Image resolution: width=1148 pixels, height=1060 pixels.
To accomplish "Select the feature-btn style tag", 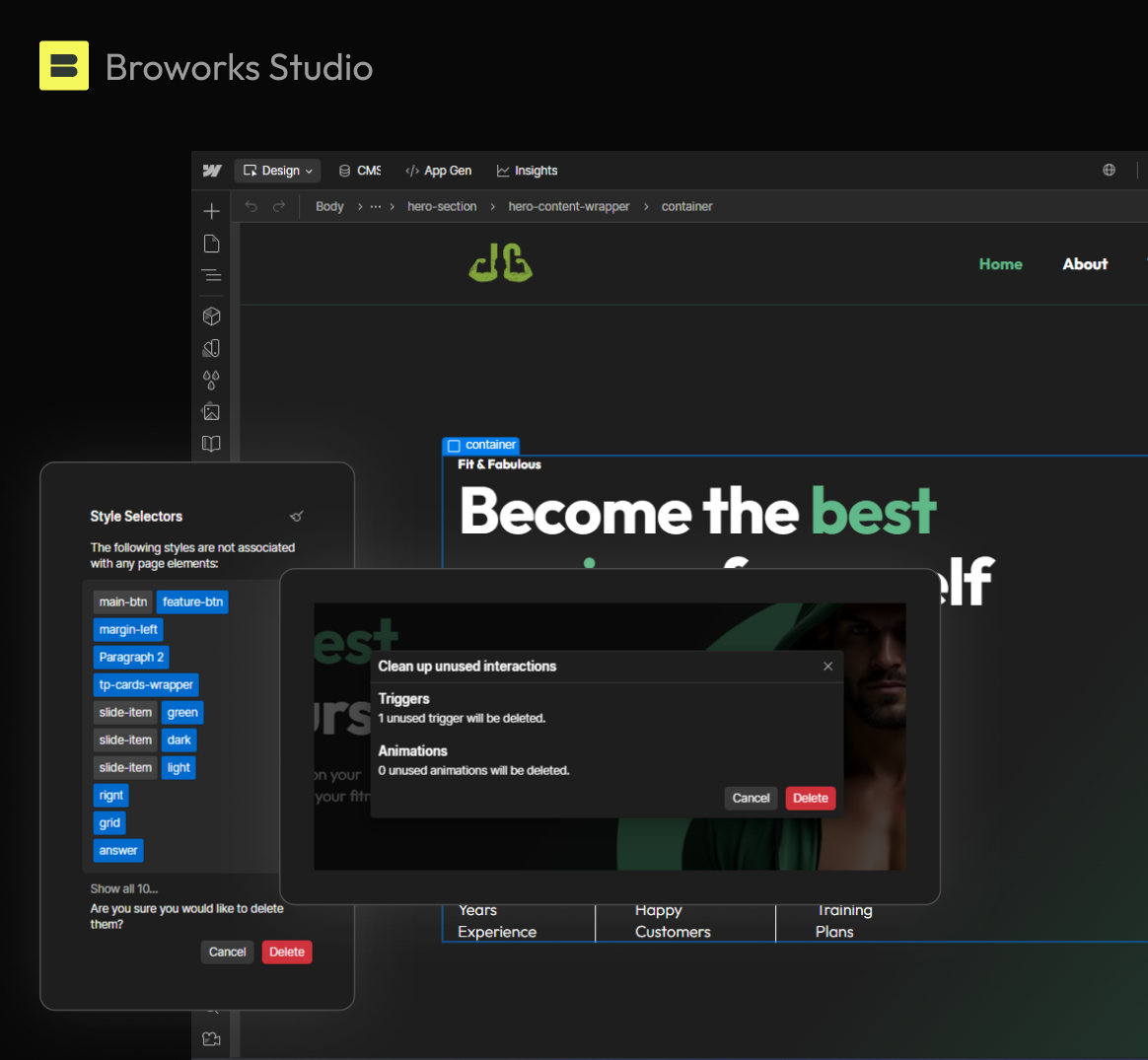I will pyautogui.click(x=192, y=601).
